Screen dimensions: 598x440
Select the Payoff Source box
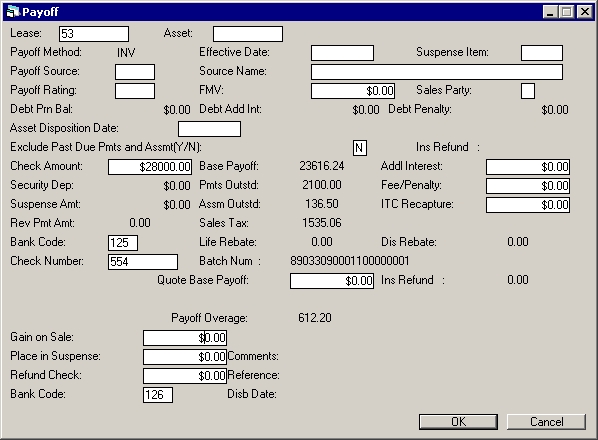pyautogui.click(x=135, y=72)
